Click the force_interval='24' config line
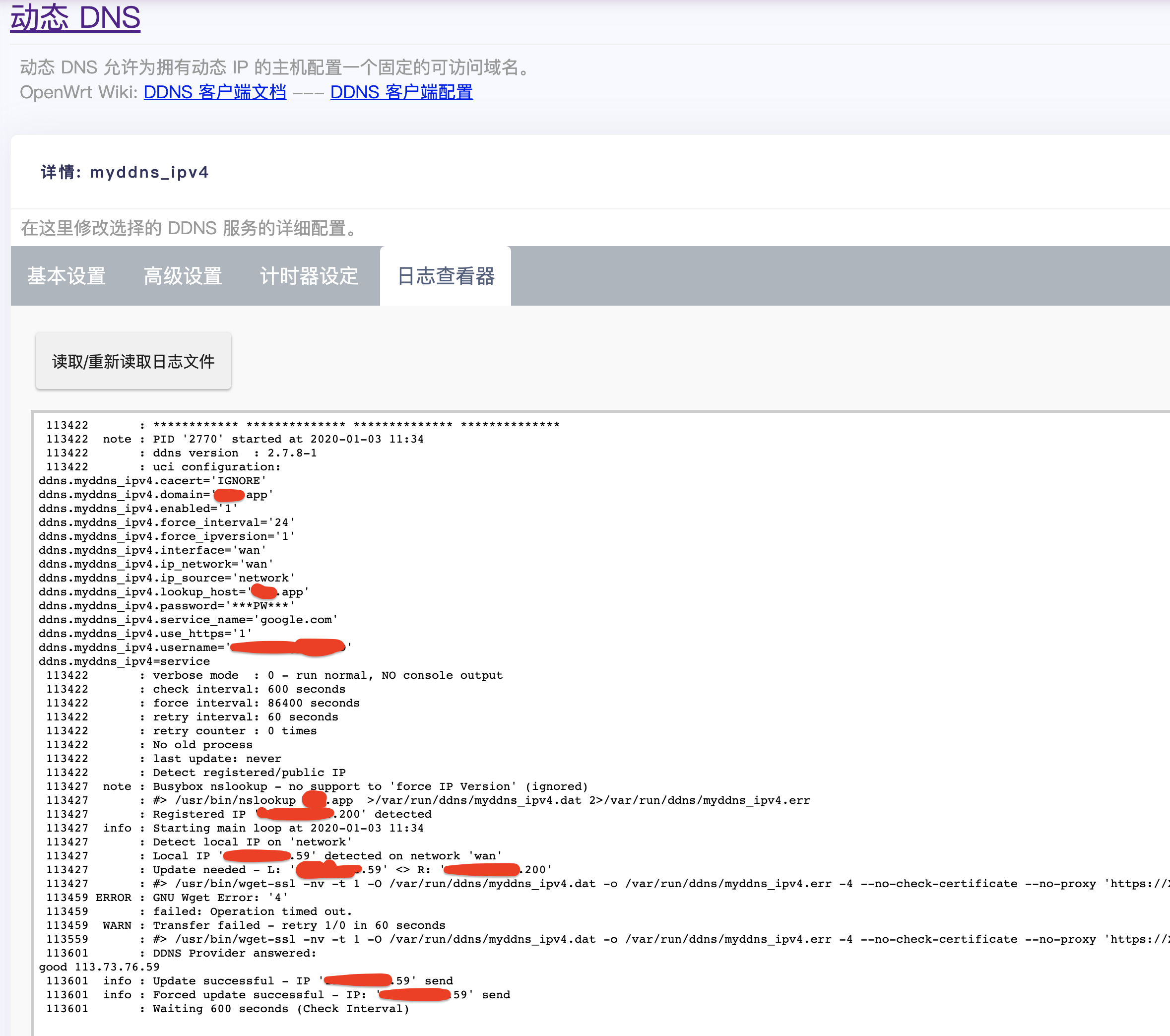Viewport: 1170px width, 1036px height. 166,522
